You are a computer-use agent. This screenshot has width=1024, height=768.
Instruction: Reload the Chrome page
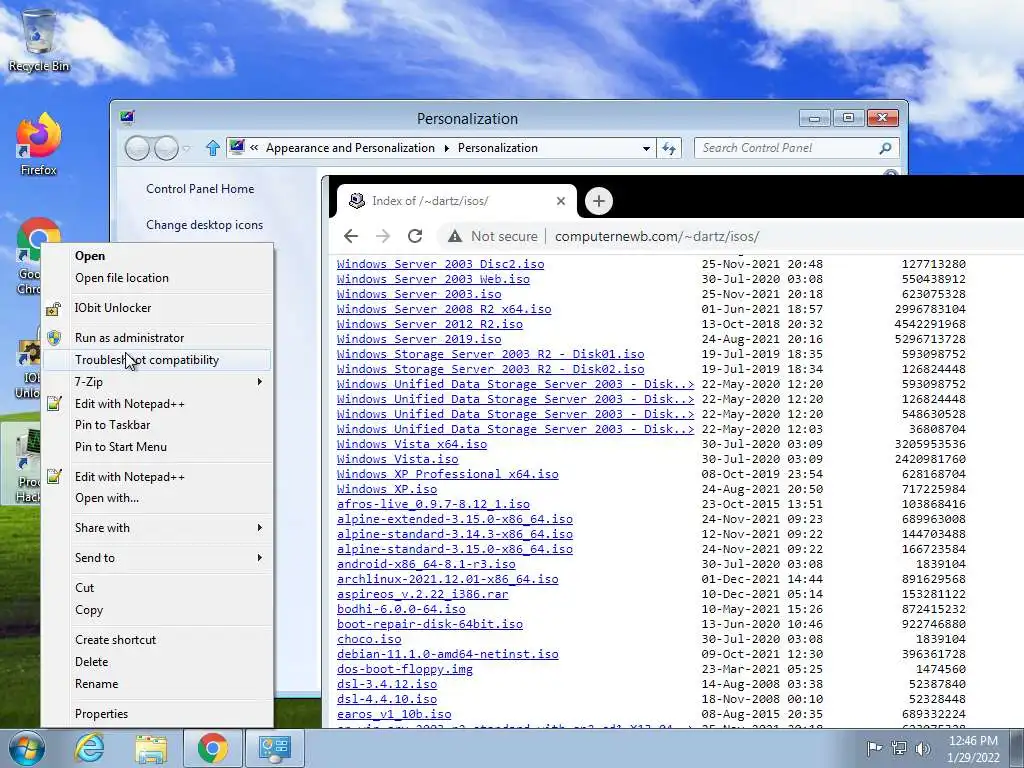pyautogui.click(x=415, y=236)
